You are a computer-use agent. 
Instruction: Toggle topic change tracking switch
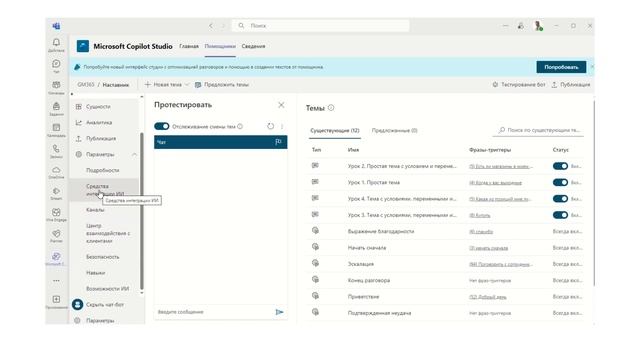pos(162,126)
